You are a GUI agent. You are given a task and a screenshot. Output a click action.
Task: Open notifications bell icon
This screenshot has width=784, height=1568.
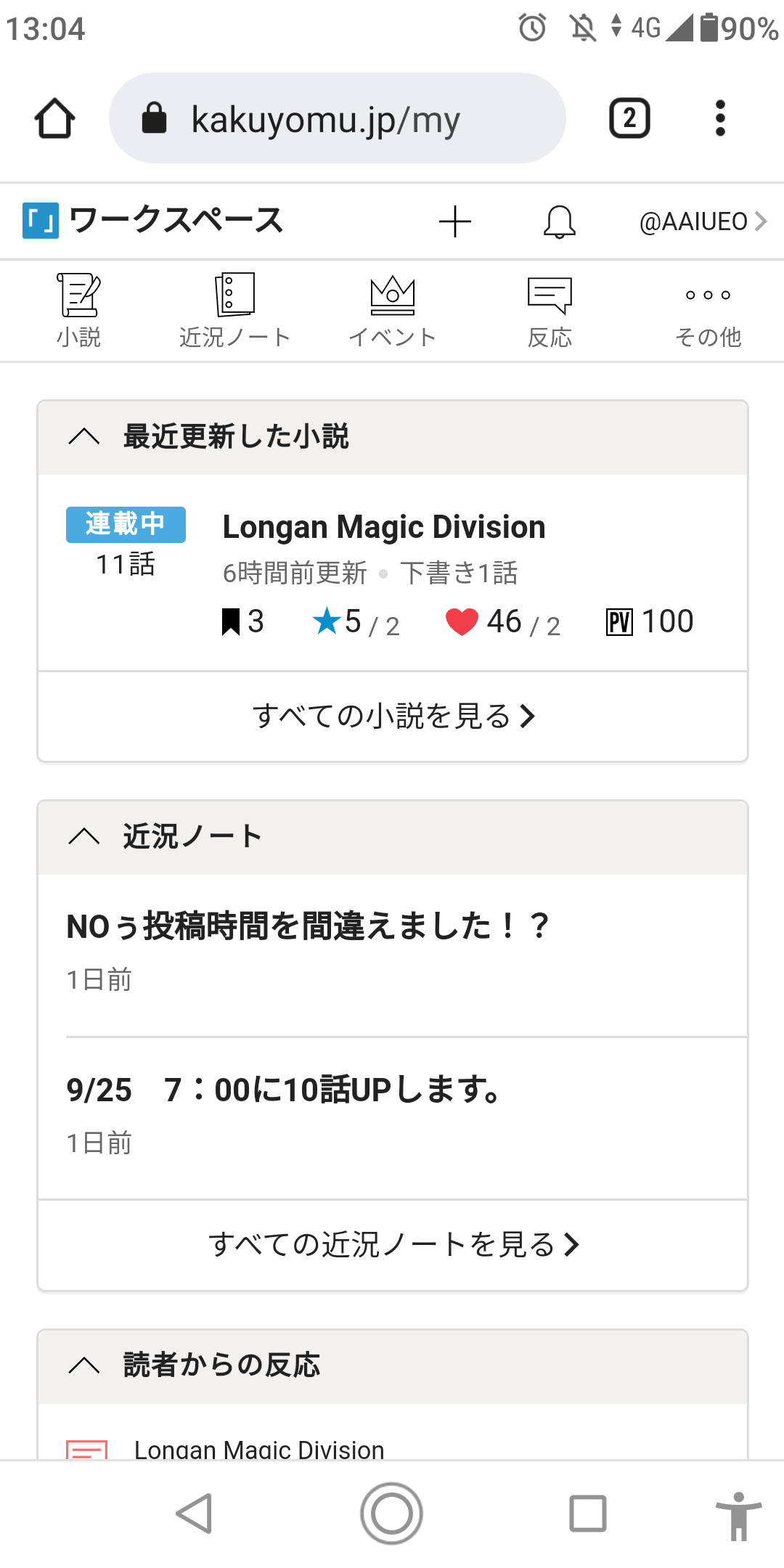pos(560,221)
